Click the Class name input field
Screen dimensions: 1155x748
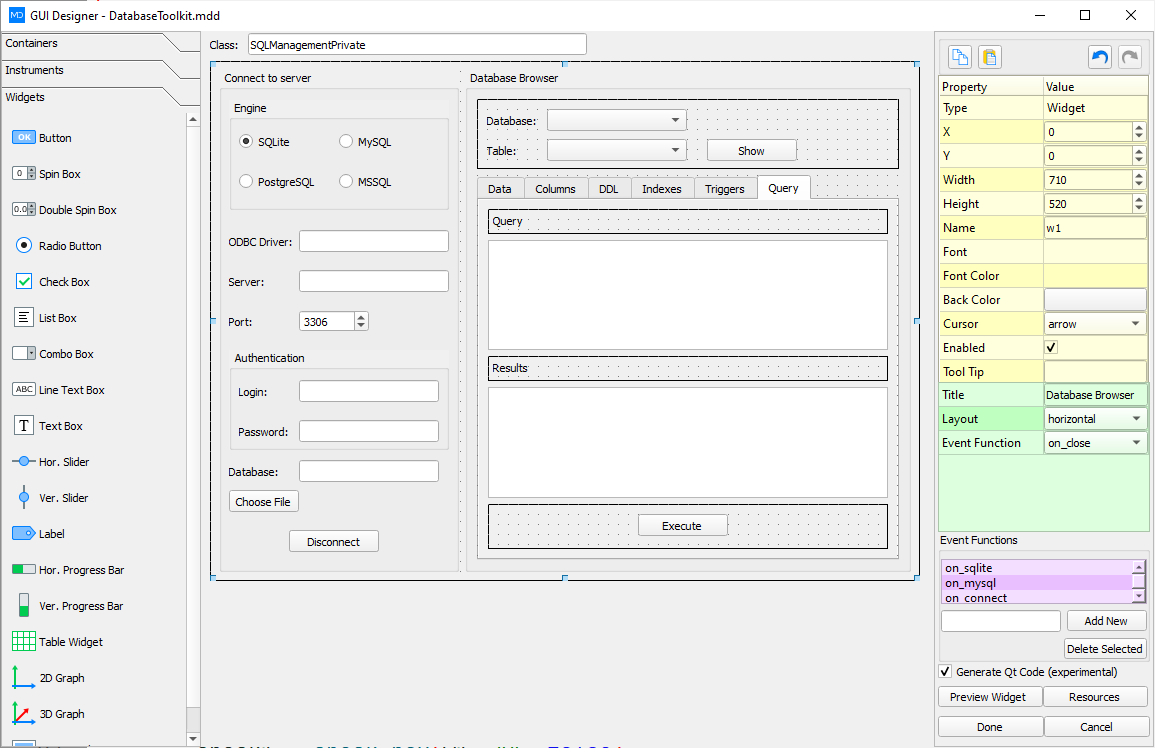point(416,45)
